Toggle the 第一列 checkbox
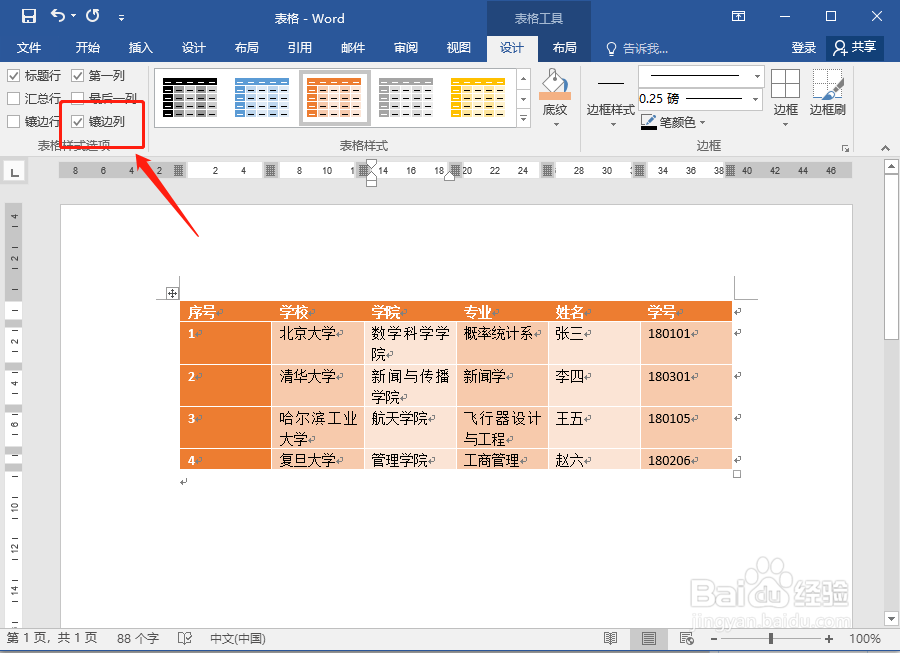 coord(77,75)
